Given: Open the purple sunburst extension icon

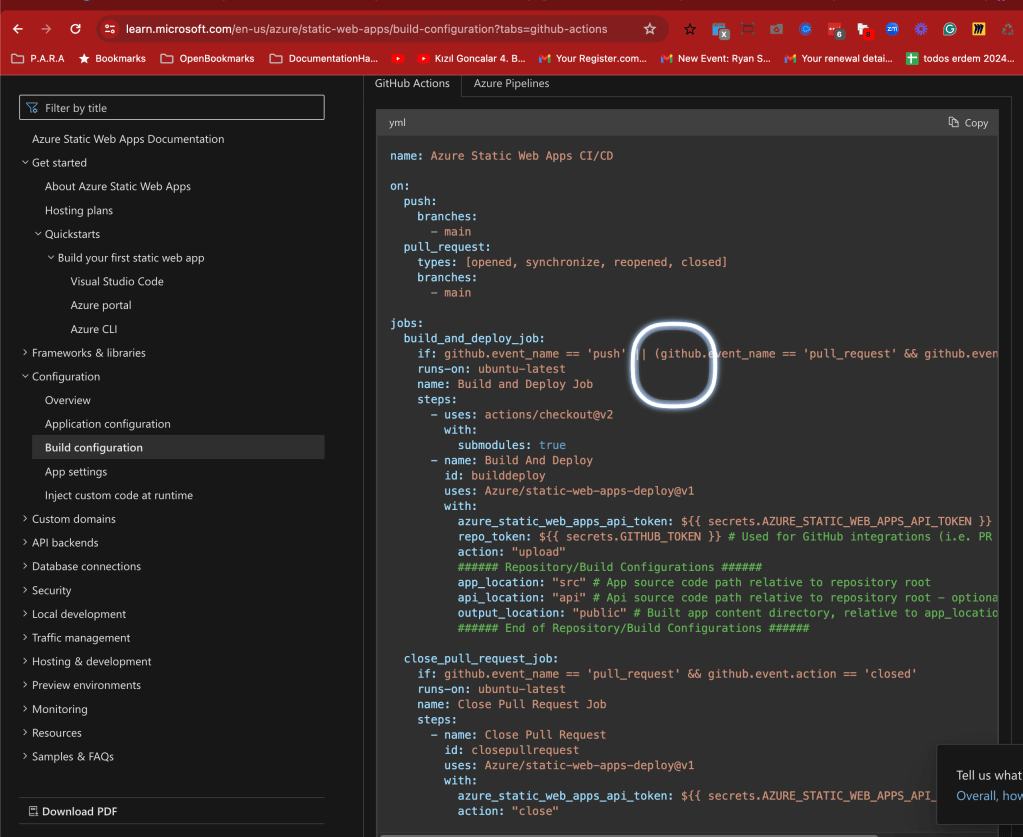Looking at the screenshot, I should coord(921,29).
